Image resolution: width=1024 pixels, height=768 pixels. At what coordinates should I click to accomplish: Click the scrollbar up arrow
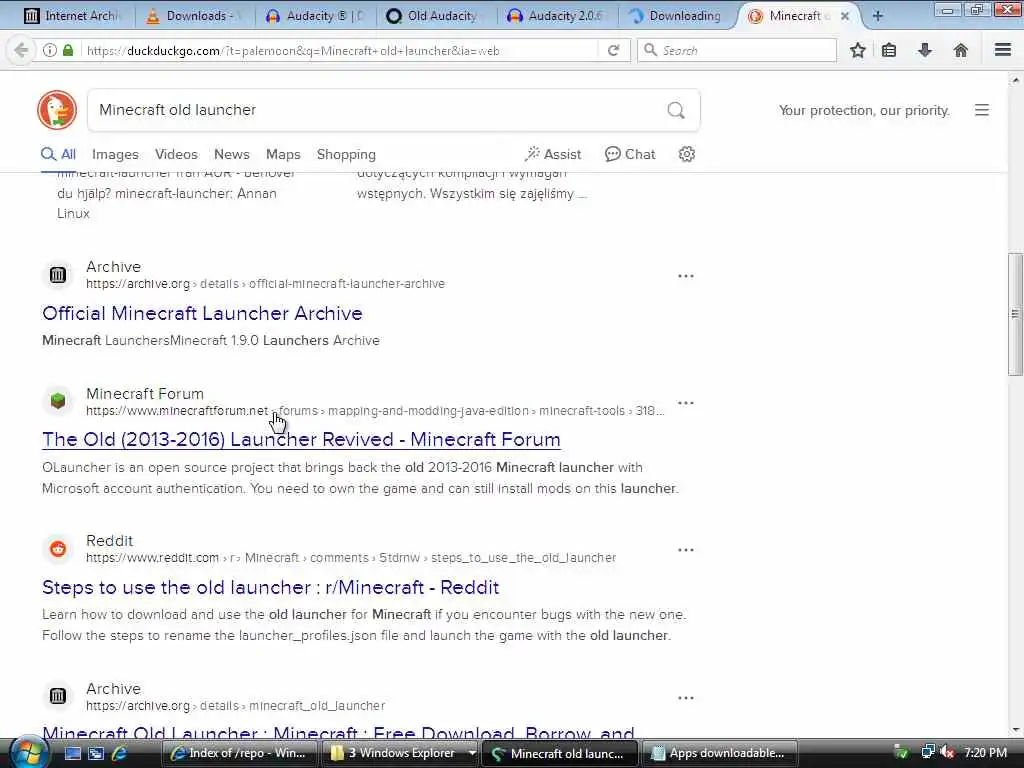click(x=1016, y=80)
